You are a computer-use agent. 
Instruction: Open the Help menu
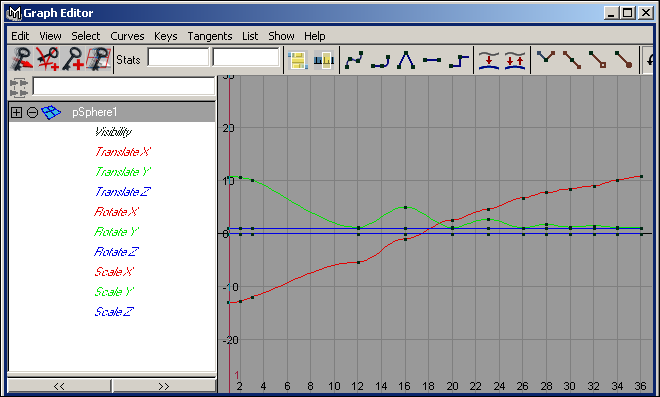click(x=314, y=36)
